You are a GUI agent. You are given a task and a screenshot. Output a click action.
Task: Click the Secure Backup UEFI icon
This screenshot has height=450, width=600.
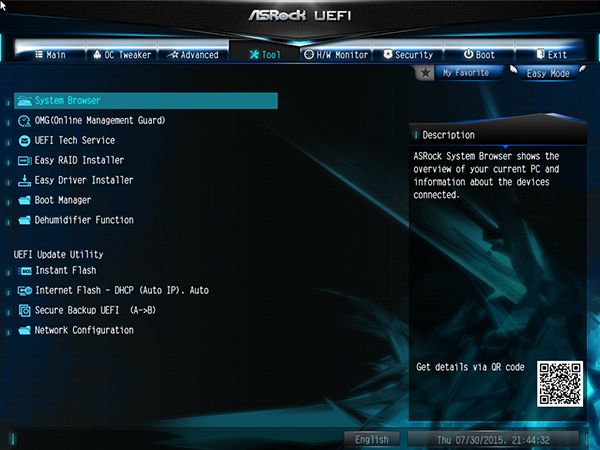(x=25, y=311)
